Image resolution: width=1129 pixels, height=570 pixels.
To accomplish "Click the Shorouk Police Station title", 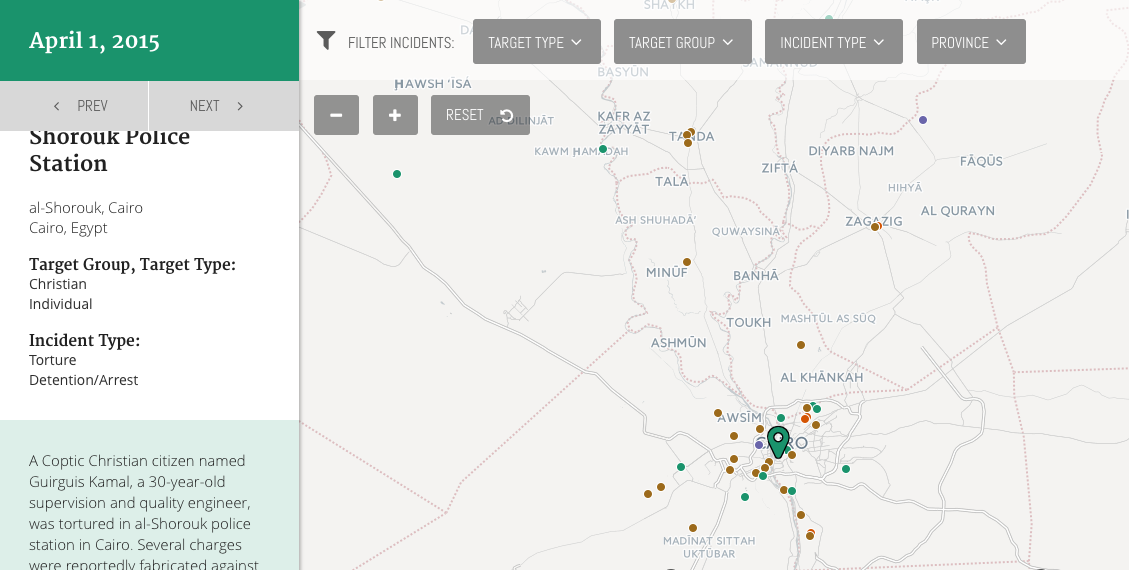I will 109,151.
